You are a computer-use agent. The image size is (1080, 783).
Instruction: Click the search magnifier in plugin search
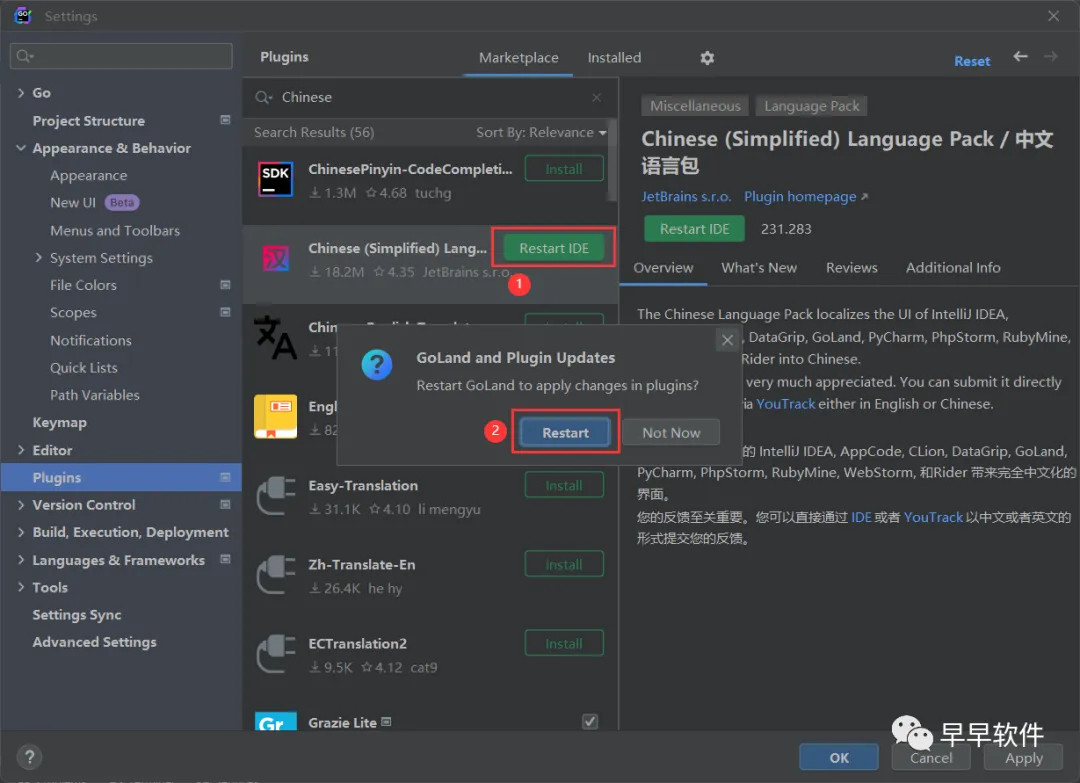263,98
